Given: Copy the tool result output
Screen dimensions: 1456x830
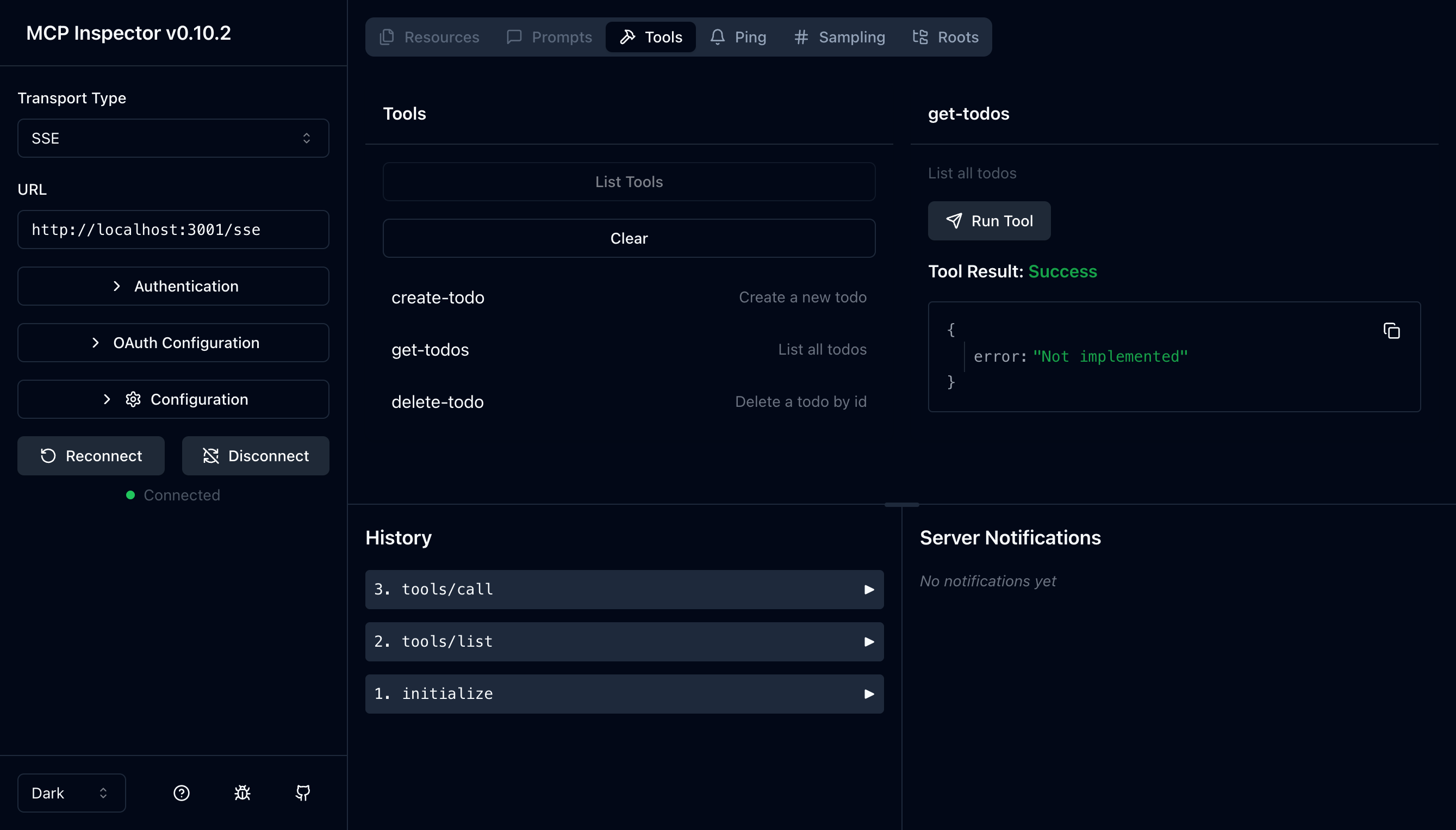Looking at the screenshot, I should tap(1391, 331).
